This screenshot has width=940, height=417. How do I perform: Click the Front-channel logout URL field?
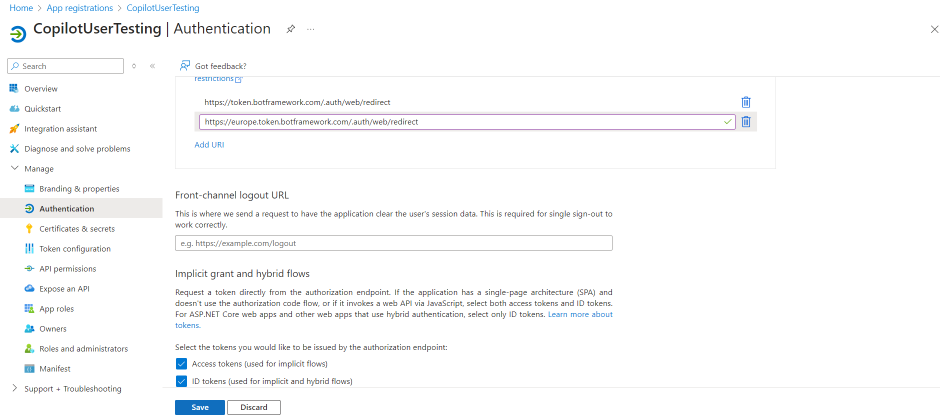pyautogui.click(x=393, y=243)
